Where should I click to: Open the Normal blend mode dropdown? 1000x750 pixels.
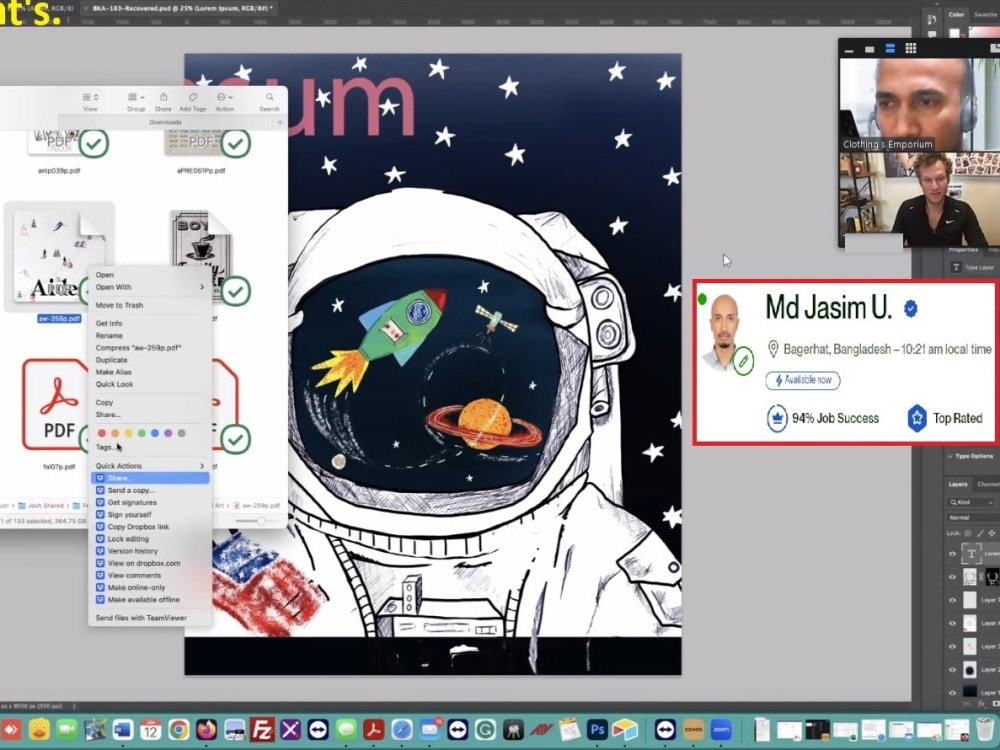coord(971,517)
